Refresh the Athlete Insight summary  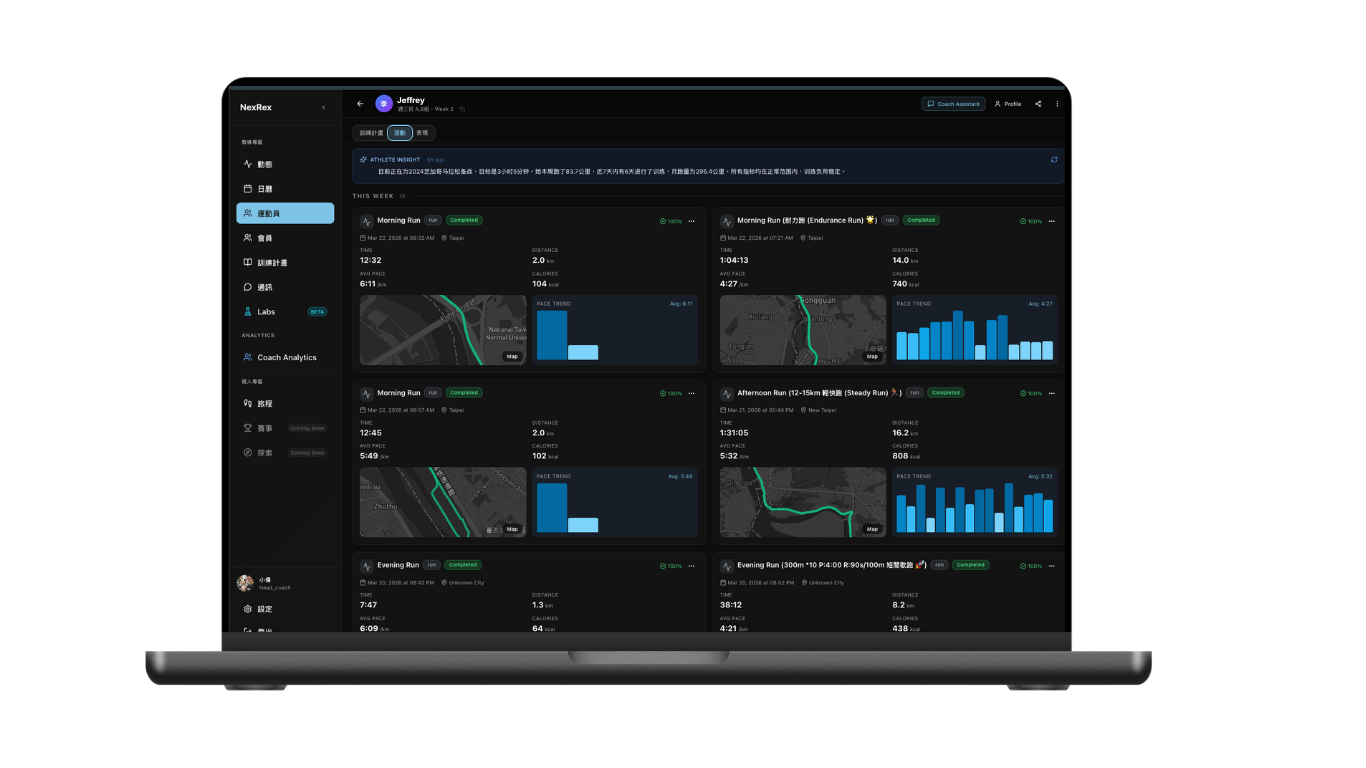(1054, 160)
